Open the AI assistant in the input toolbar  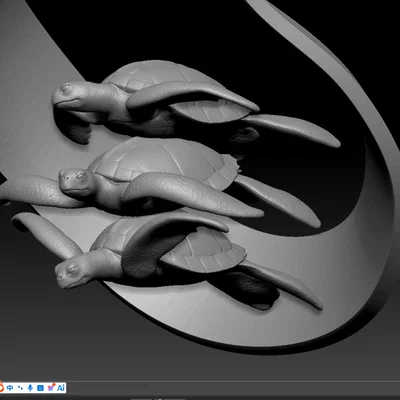pos(60,388)
